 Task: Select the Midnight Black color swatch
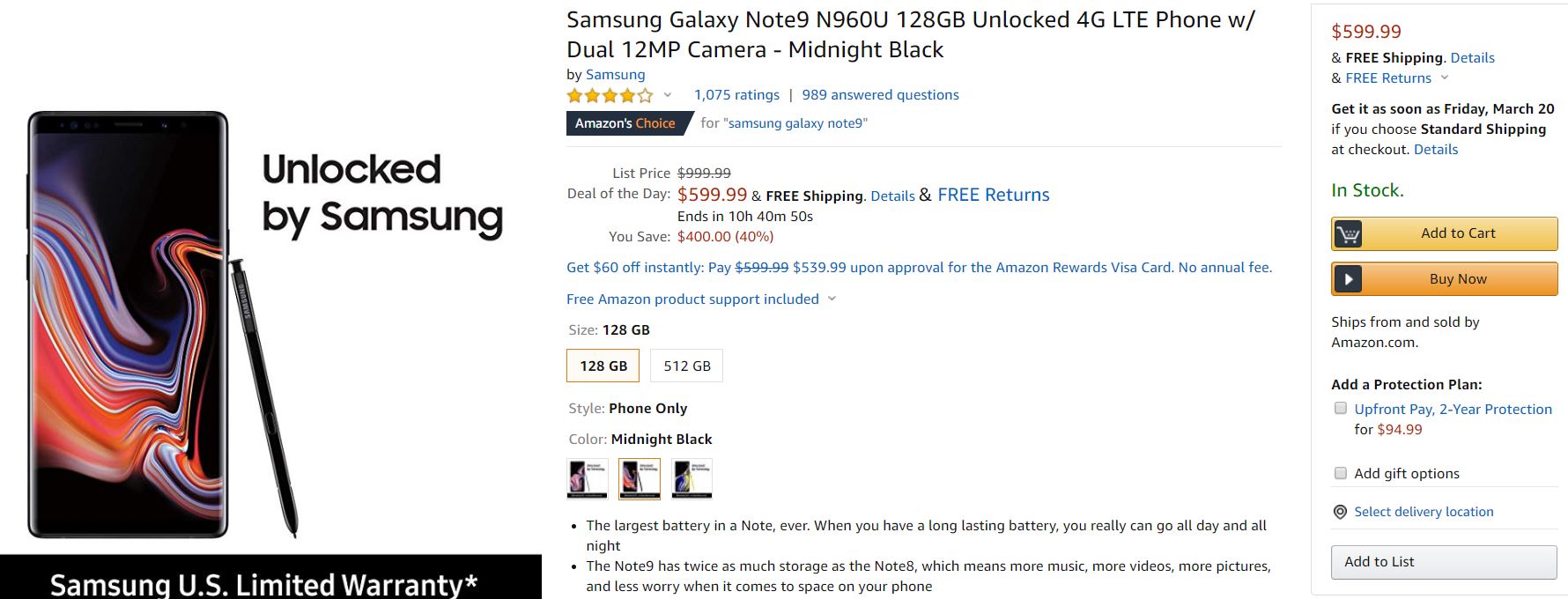640,478
